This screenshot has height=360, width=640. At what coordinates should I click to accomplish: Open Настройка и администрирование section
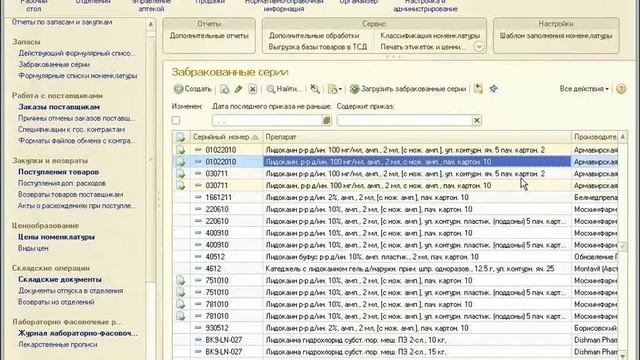point(425,4)
